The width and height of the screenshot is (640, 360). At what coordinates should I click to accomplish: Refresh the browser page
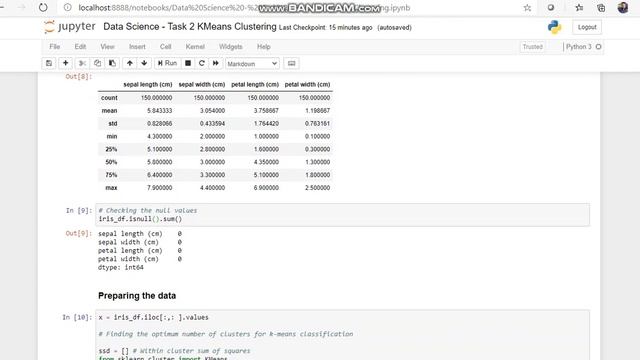[x=43, y=7]
